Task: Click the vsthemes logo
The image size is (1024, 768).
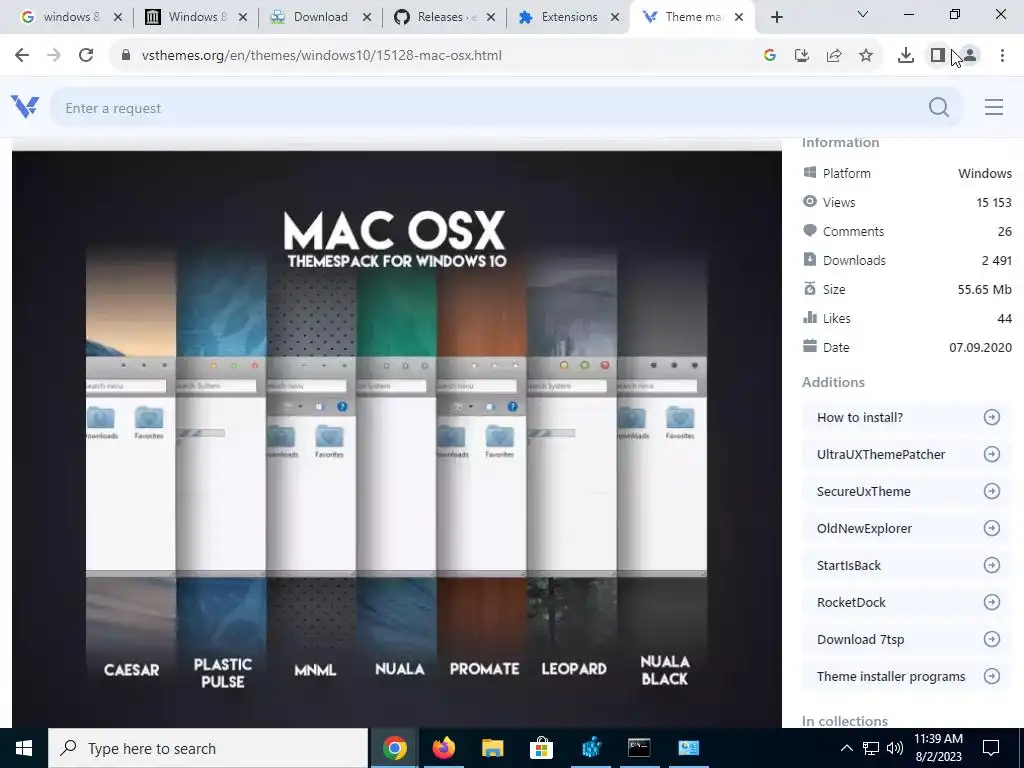Action: pyautogui.click(x=25, y=106)
